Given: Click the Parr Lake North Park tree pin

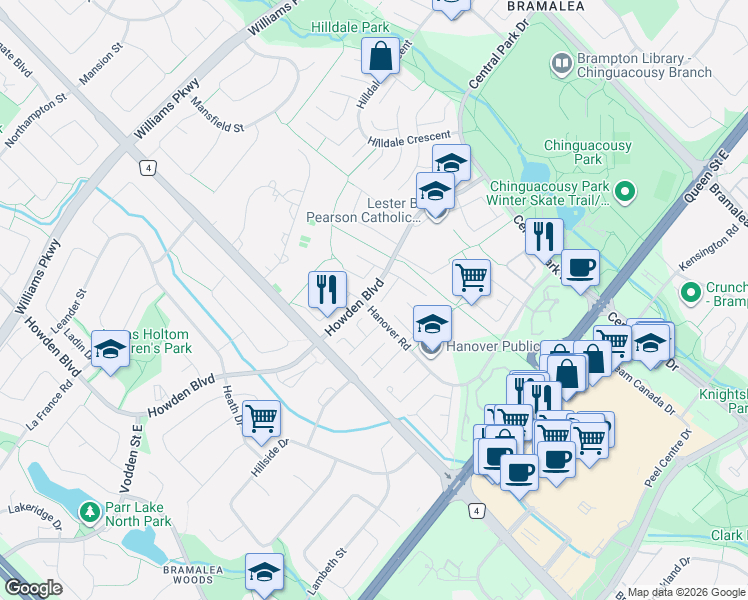Looking at the screenshot, I should click(x=90, y=513).
